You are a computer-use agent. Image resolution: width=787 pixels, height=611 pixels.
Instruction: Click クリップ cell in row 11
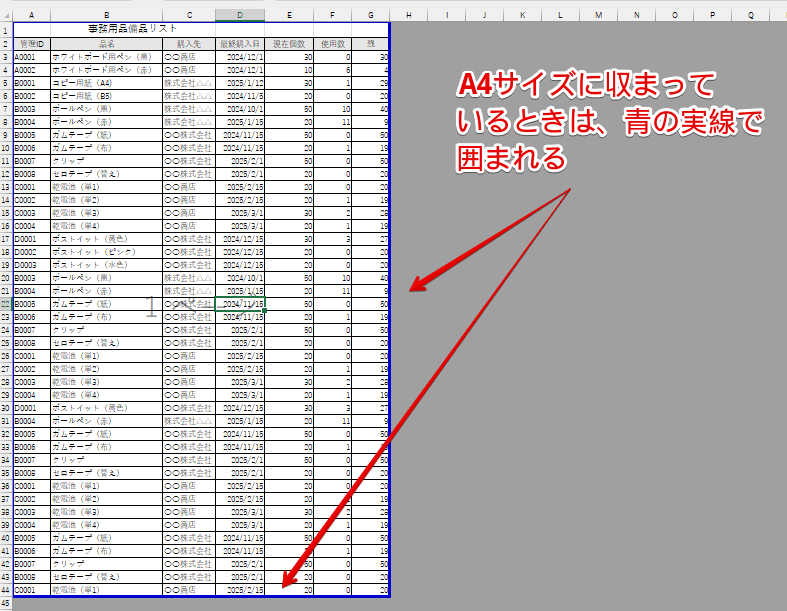click(x=106, y=161)
